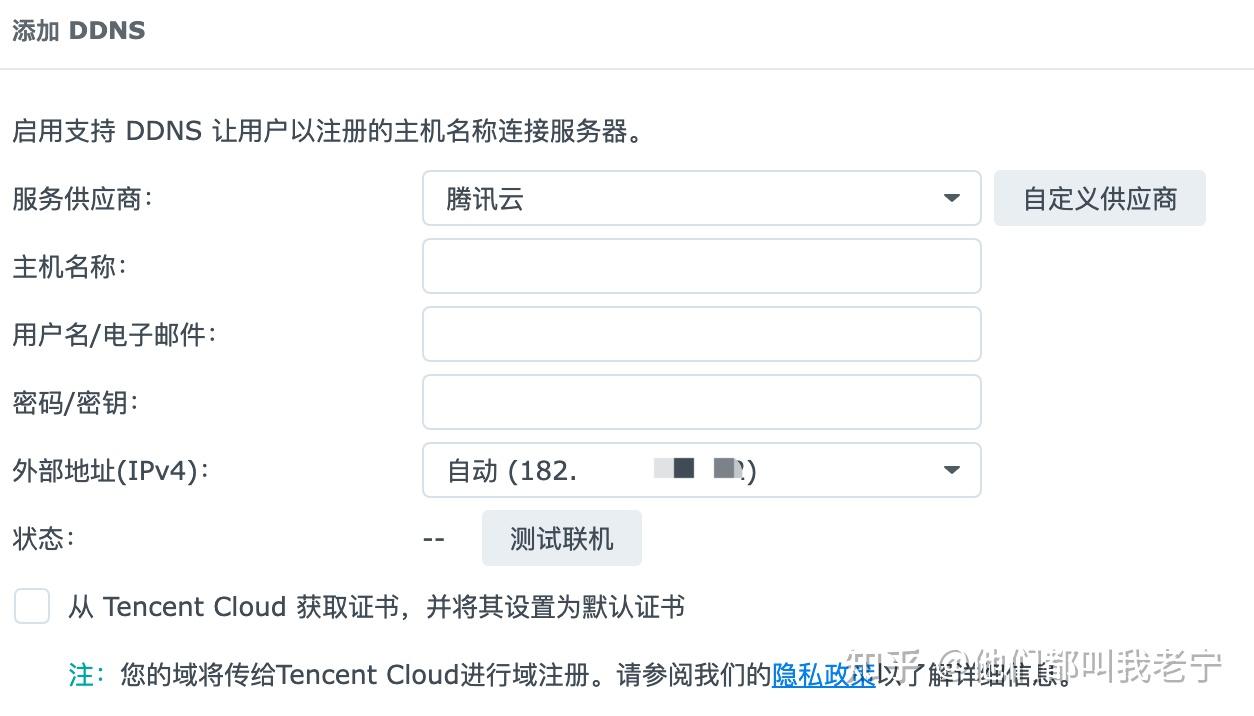Screen dimensions: 1254x716
Task: Select the provider combo box showing 腾讯云
Action: [x=700, y=198]
